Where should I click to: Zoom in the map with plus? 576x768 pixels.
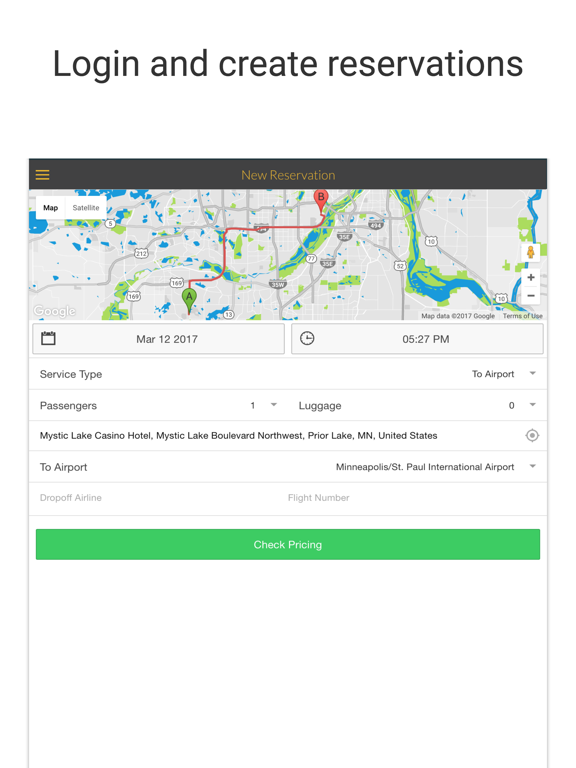pos(530,277)
